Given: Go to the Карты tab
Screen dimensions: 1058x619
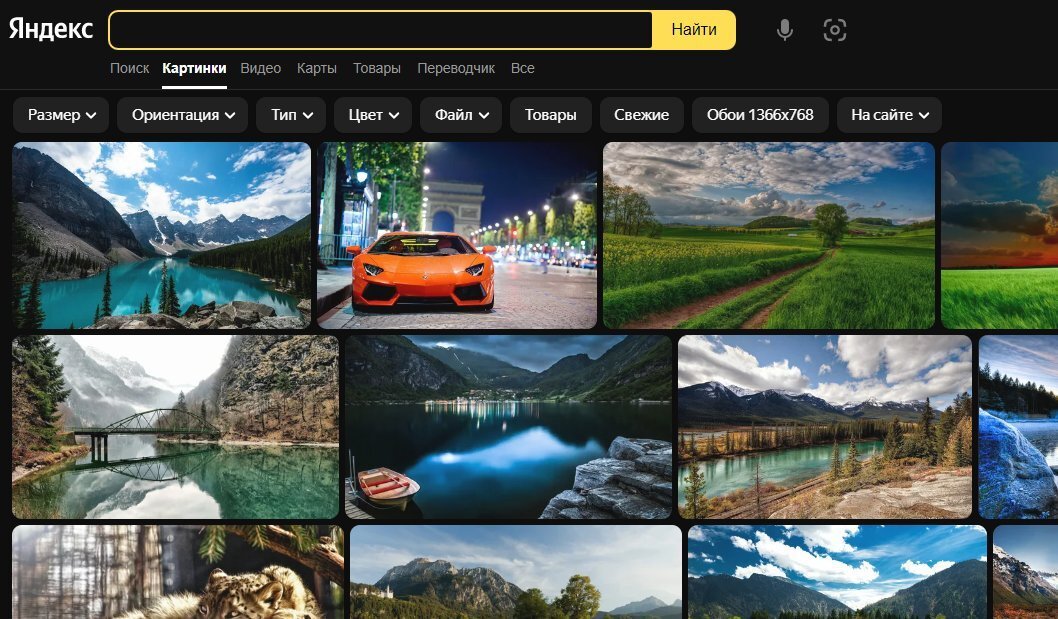Looking at the screenshot, I should [x=316, y=68].
